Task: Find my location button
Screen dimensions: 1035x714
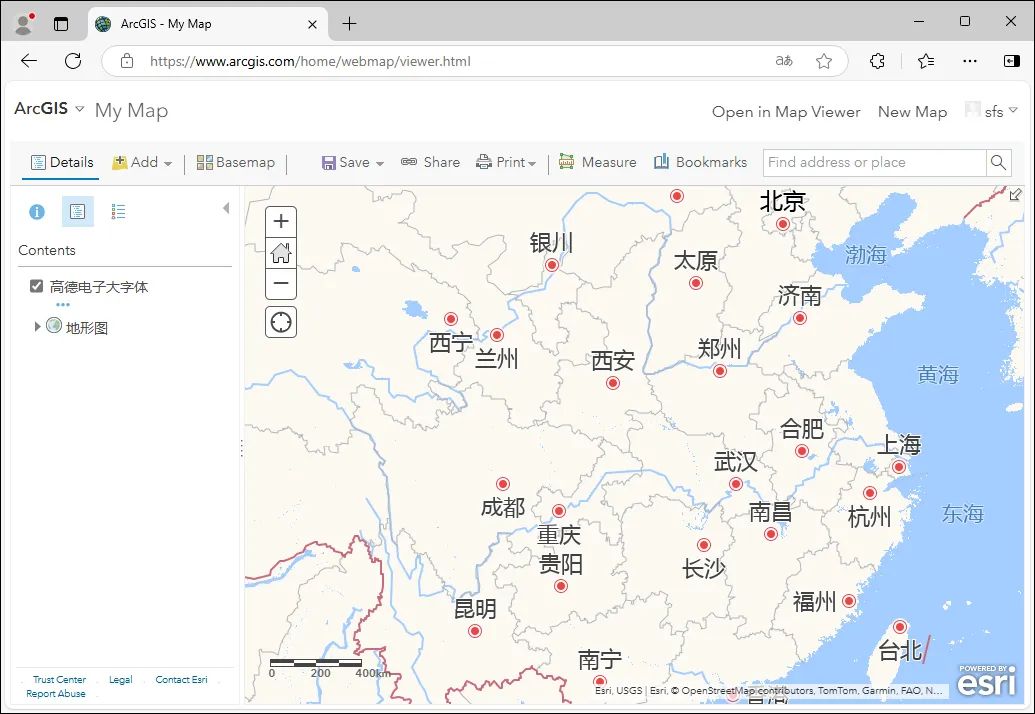Action: click(281, 322)
